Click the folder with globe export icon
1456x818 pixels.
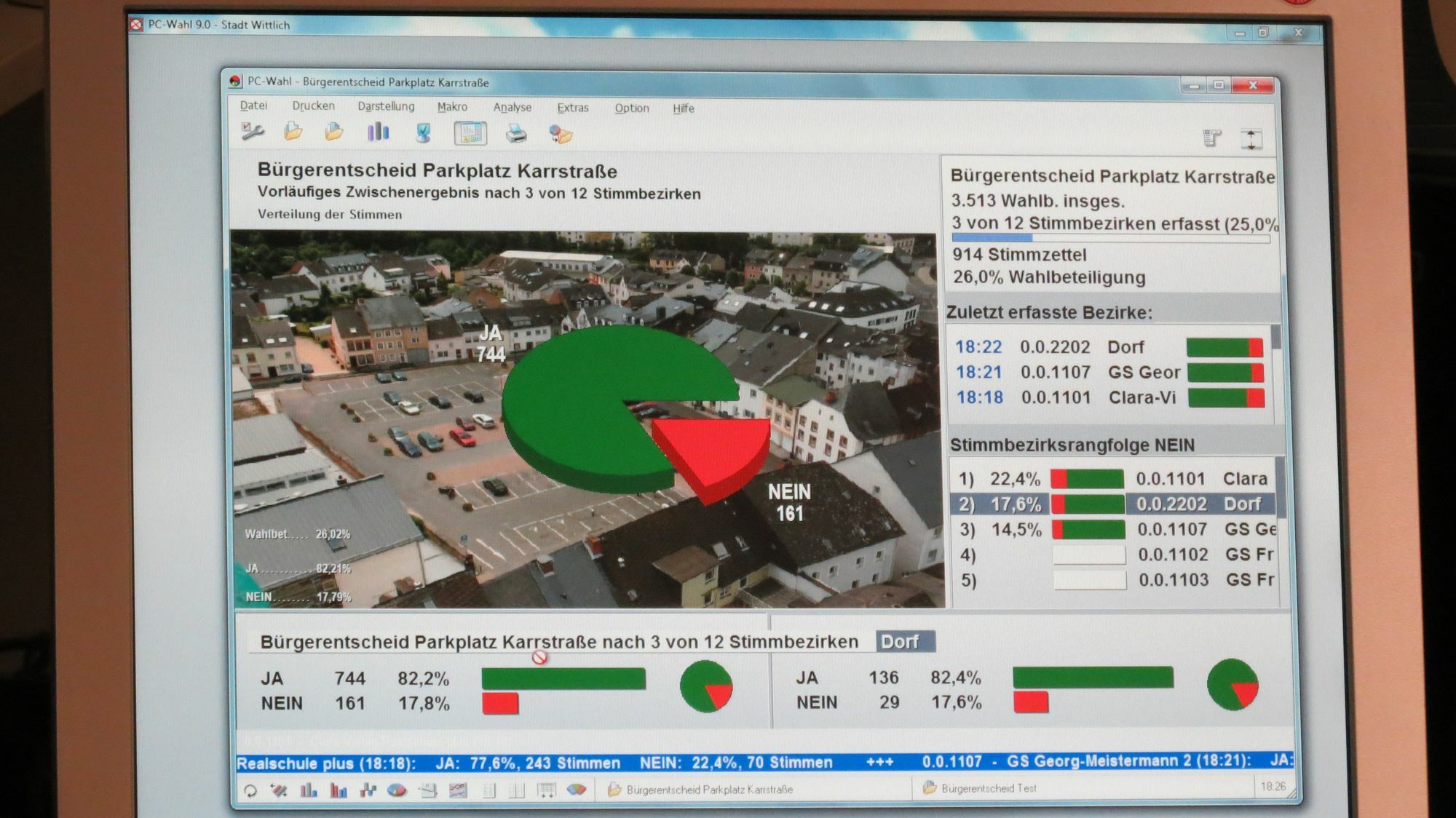click(561, 135)
